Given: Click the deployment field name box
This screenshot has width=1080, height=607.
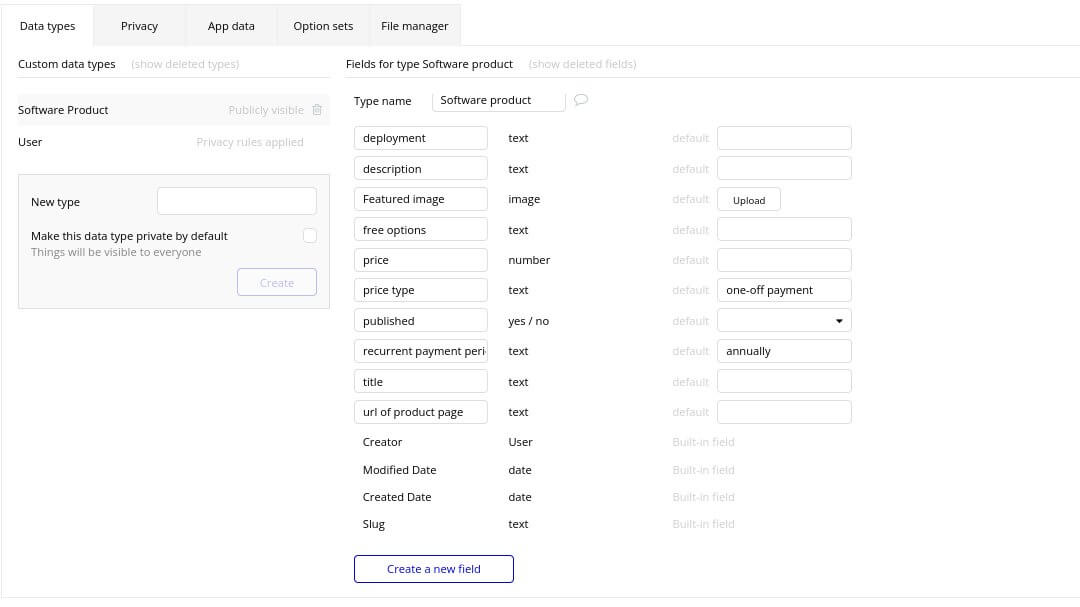Looking at the screenshot, I should 420,138.
